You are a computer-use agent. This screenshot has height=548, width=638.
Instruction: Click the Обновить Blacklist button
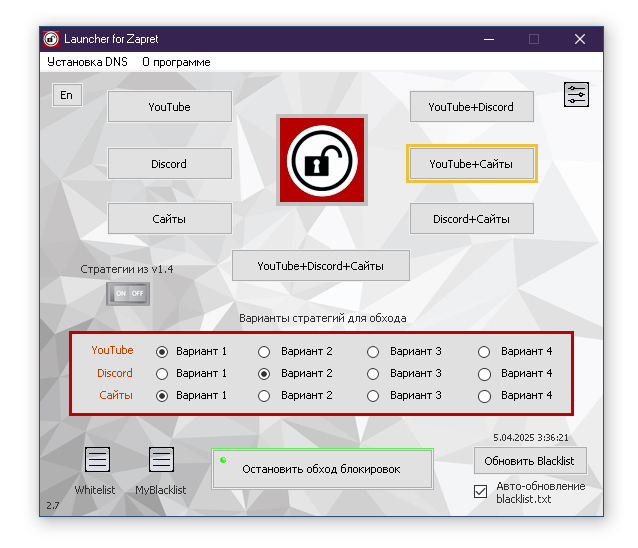pos(530,461)
